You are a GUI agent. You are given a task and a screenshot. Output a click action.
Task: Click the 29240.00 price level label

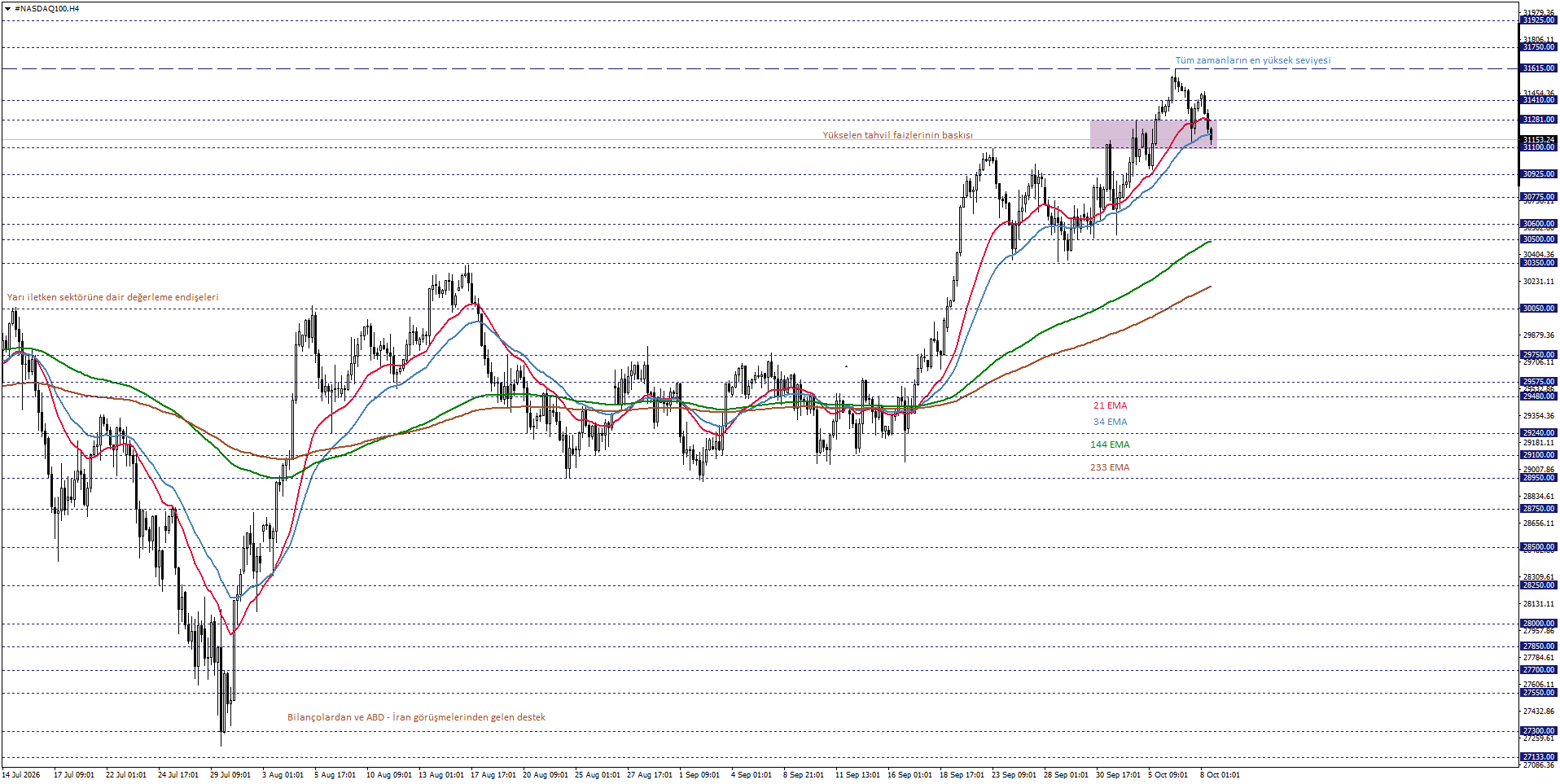(x=1538, y=433)
